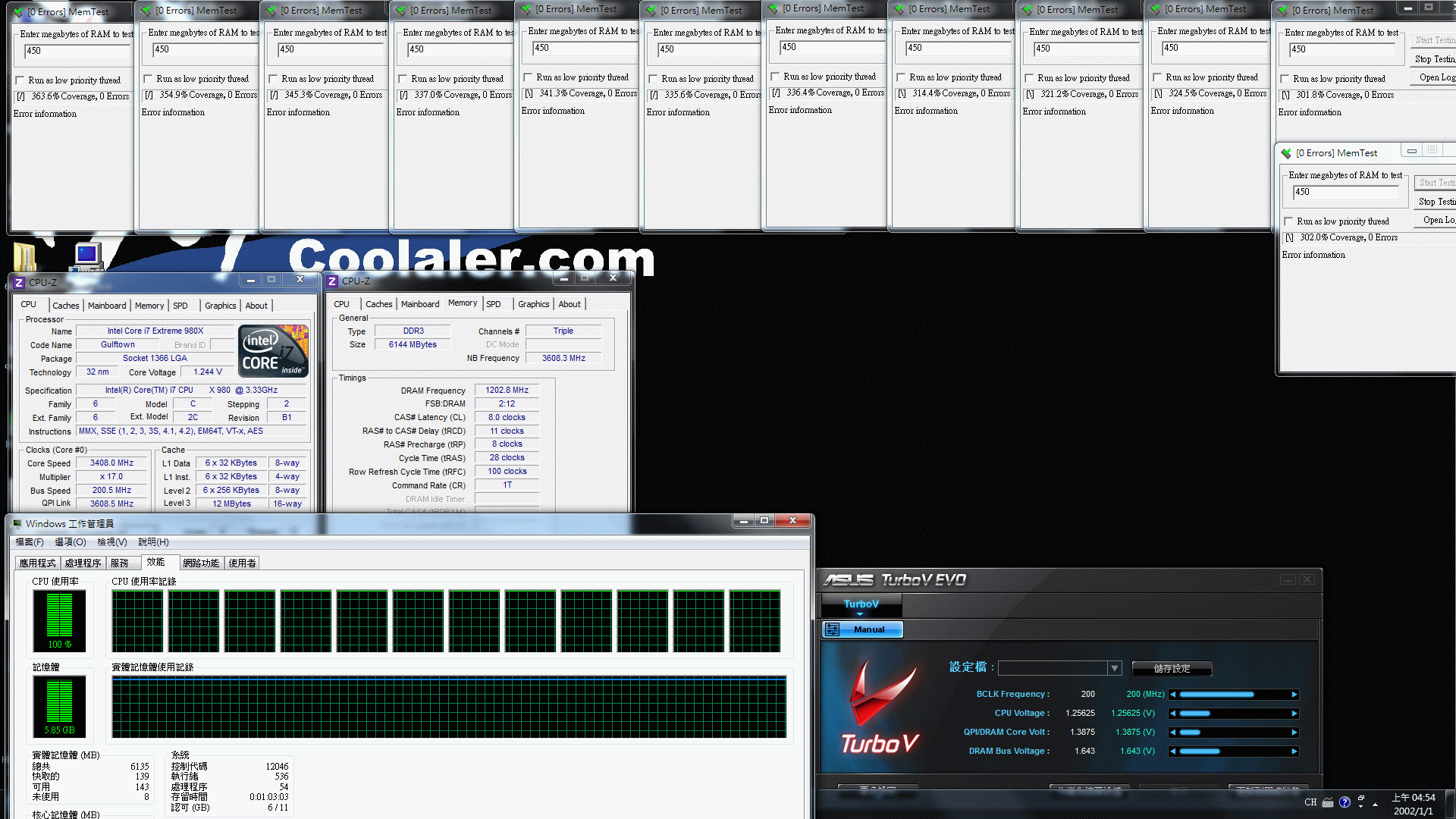The height and width of the screenshot is (819, 1456).
Task: Click the CH input language indicator
Action: pos(1310,802)
